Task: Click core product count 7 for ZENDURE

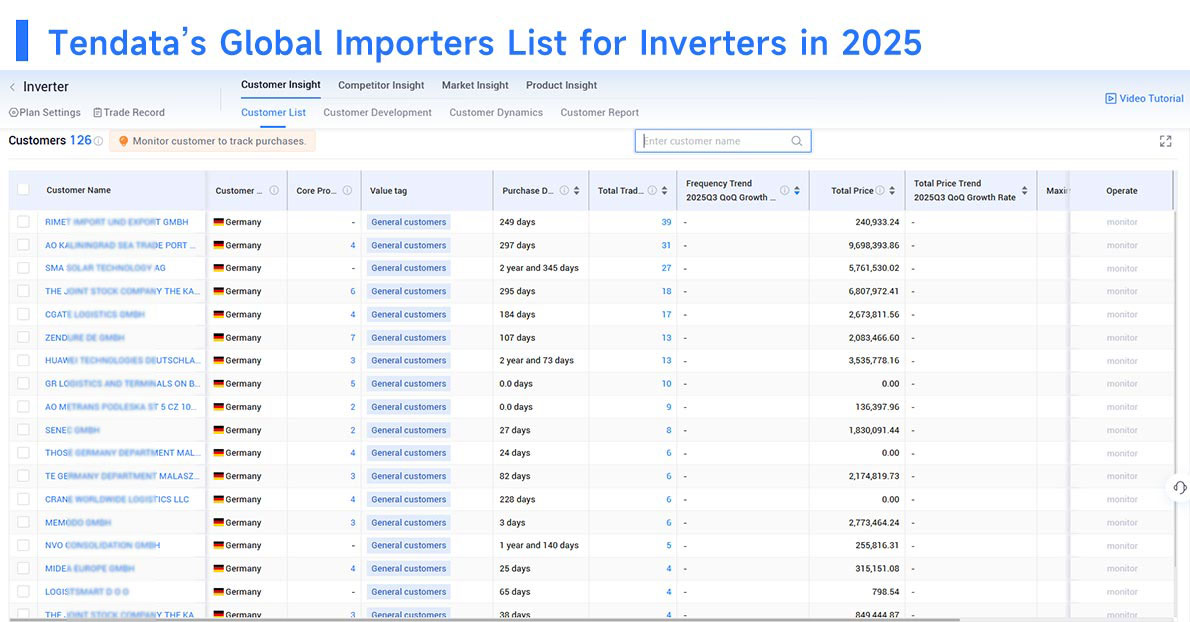Action: 353,338
